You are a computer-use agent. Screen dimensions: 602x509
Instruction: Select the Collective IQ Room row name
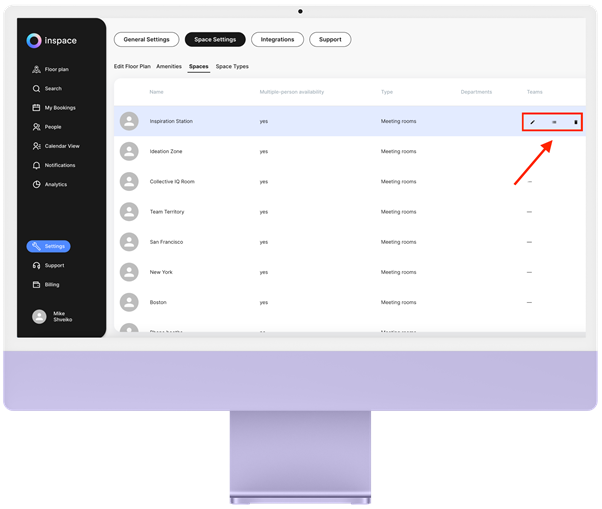[x=172, y=182]
